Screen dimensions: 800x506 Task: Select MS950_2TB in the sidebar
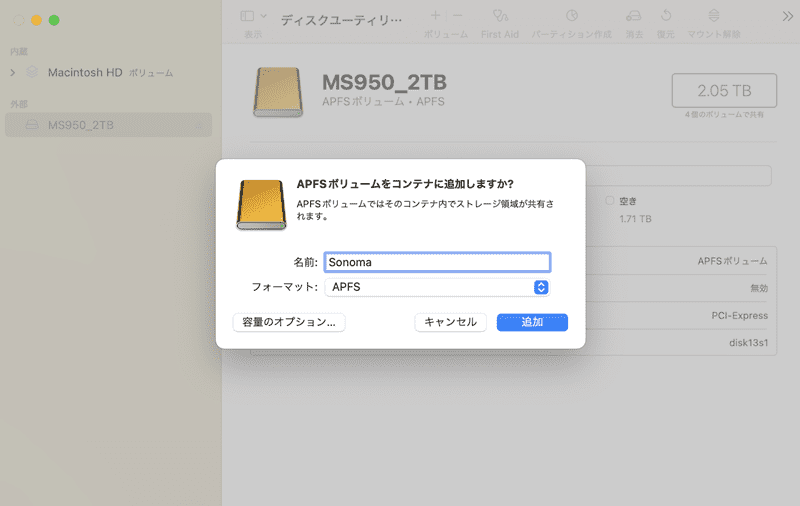[108, 125]
